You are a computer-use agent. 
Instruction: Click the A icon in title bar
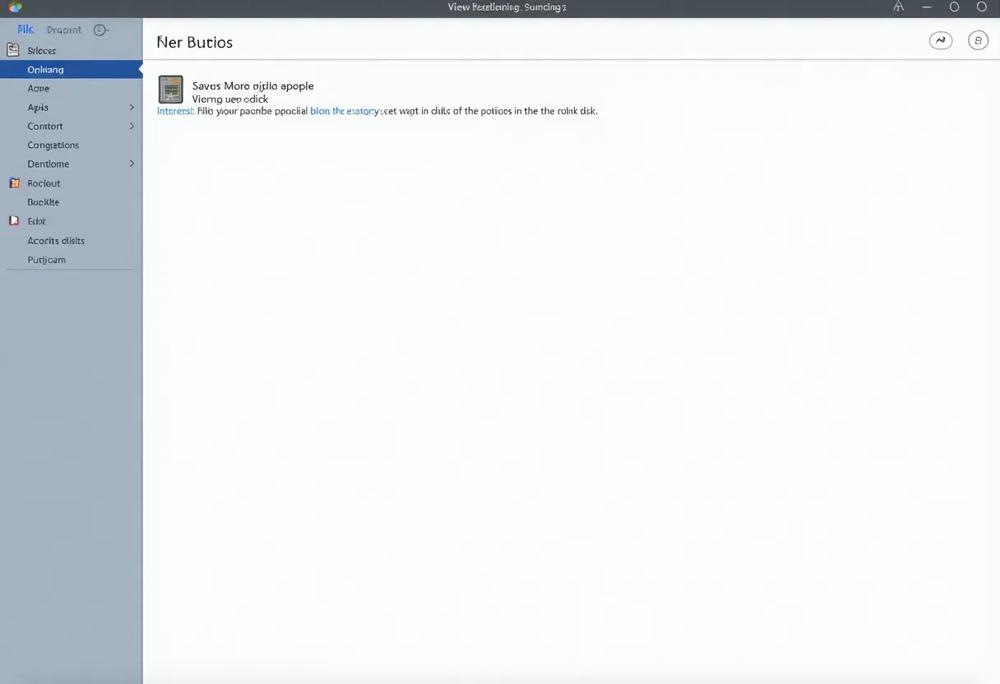click(899, 7)
